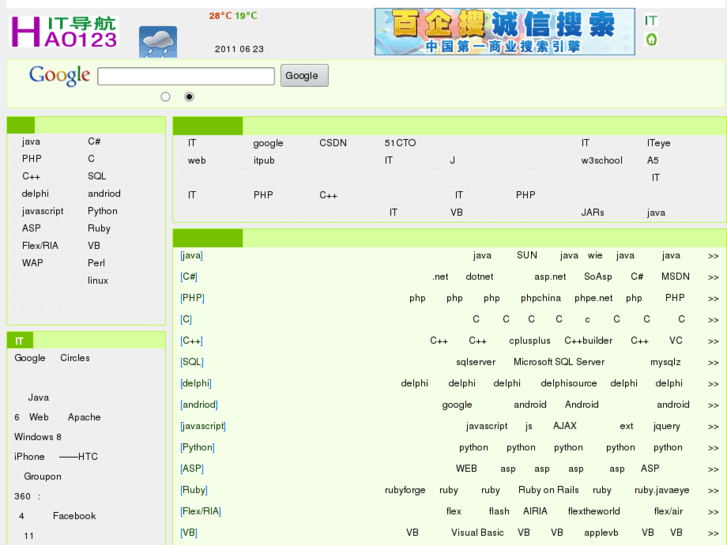Image resolution: width=727 pixels, height=545 pixels.
Task: Open the [java] category link
Action: [191, 256]
